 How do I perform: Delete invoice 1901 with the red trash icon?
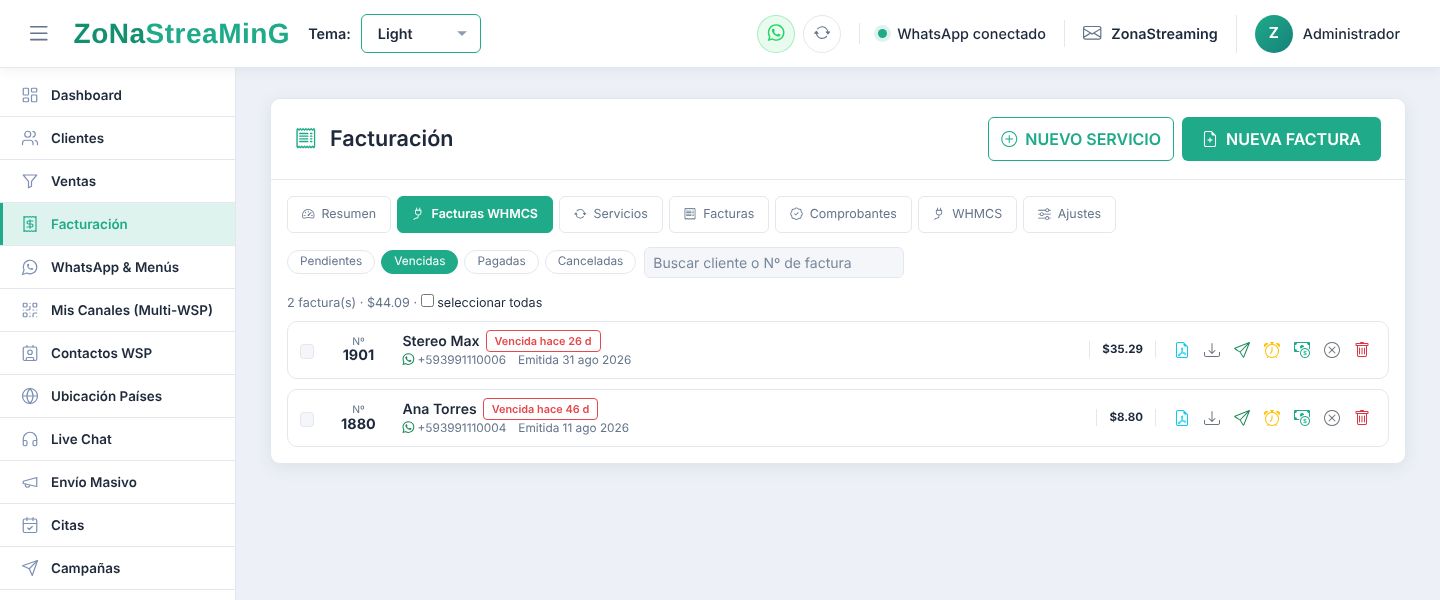(x=1362, y=350)
